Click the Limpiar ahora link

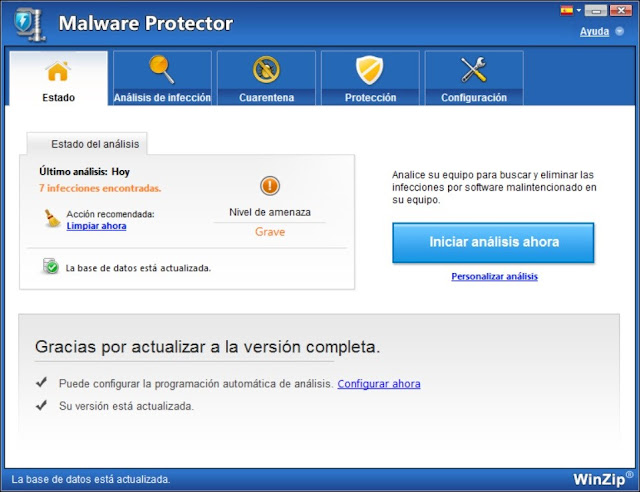pos(96,226)
